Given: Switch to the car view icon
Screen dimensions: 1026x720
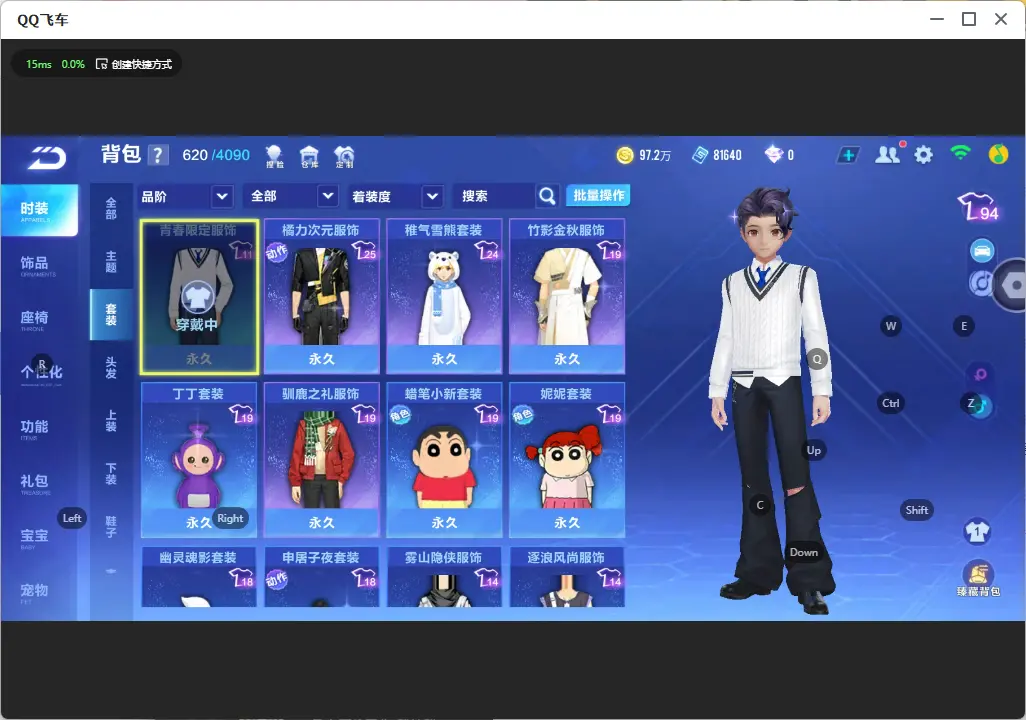Looking at the screenshot, I should [x=982, y=251].
